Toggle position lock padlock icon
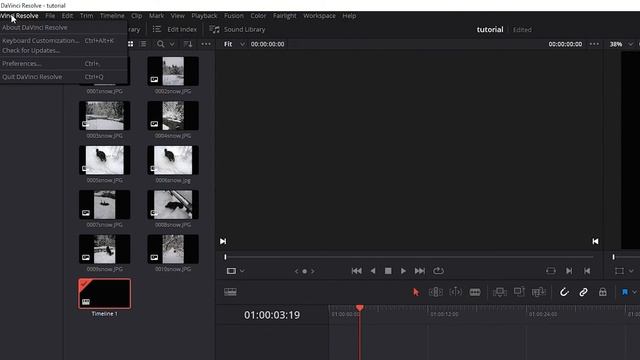 [602, 292]
